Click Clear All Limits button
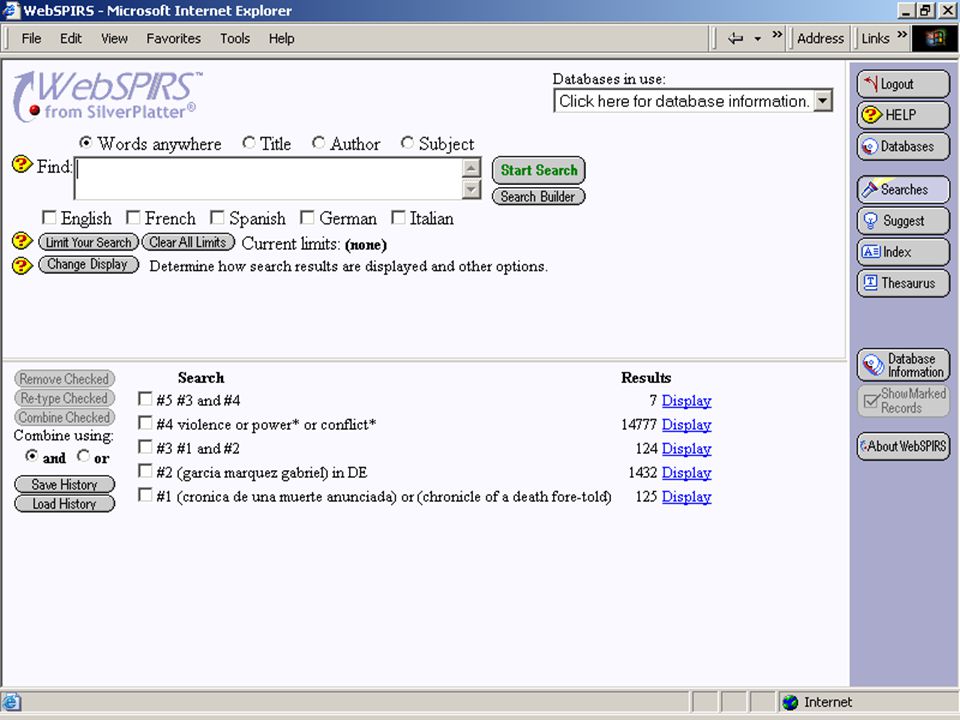The image size is (960, 720). (x=188, y=242)
